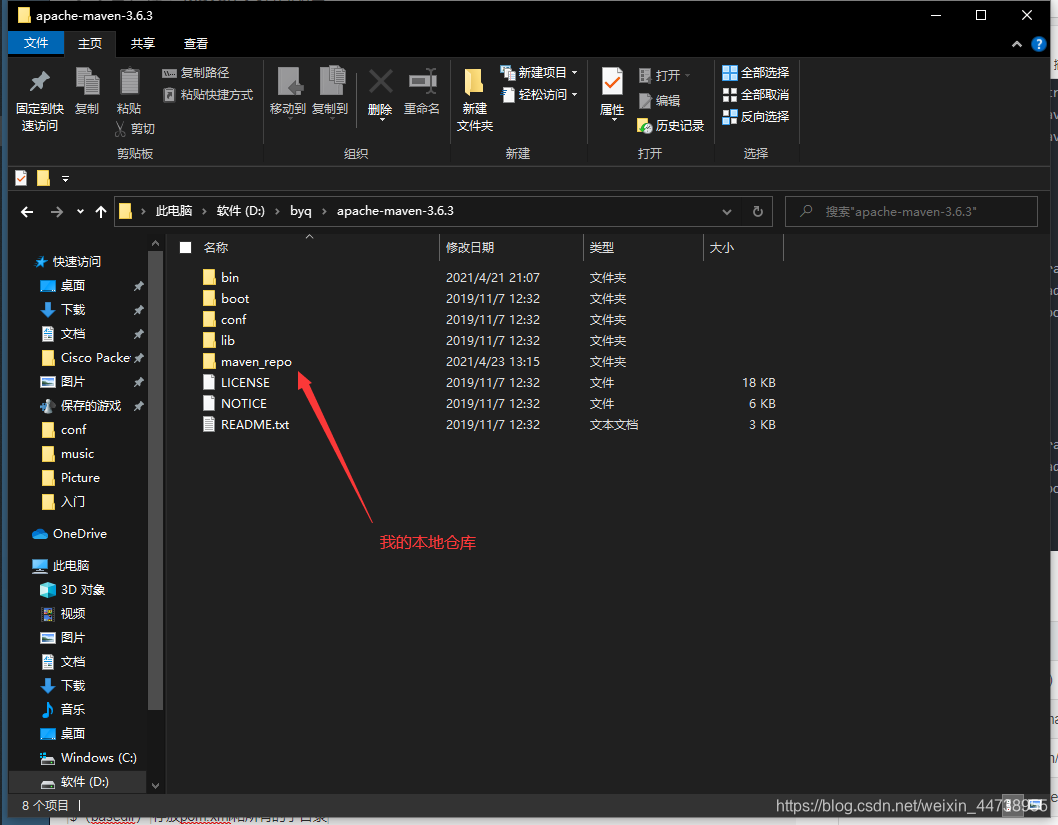Click the Back navigation arrow

[x=27, y=212]
